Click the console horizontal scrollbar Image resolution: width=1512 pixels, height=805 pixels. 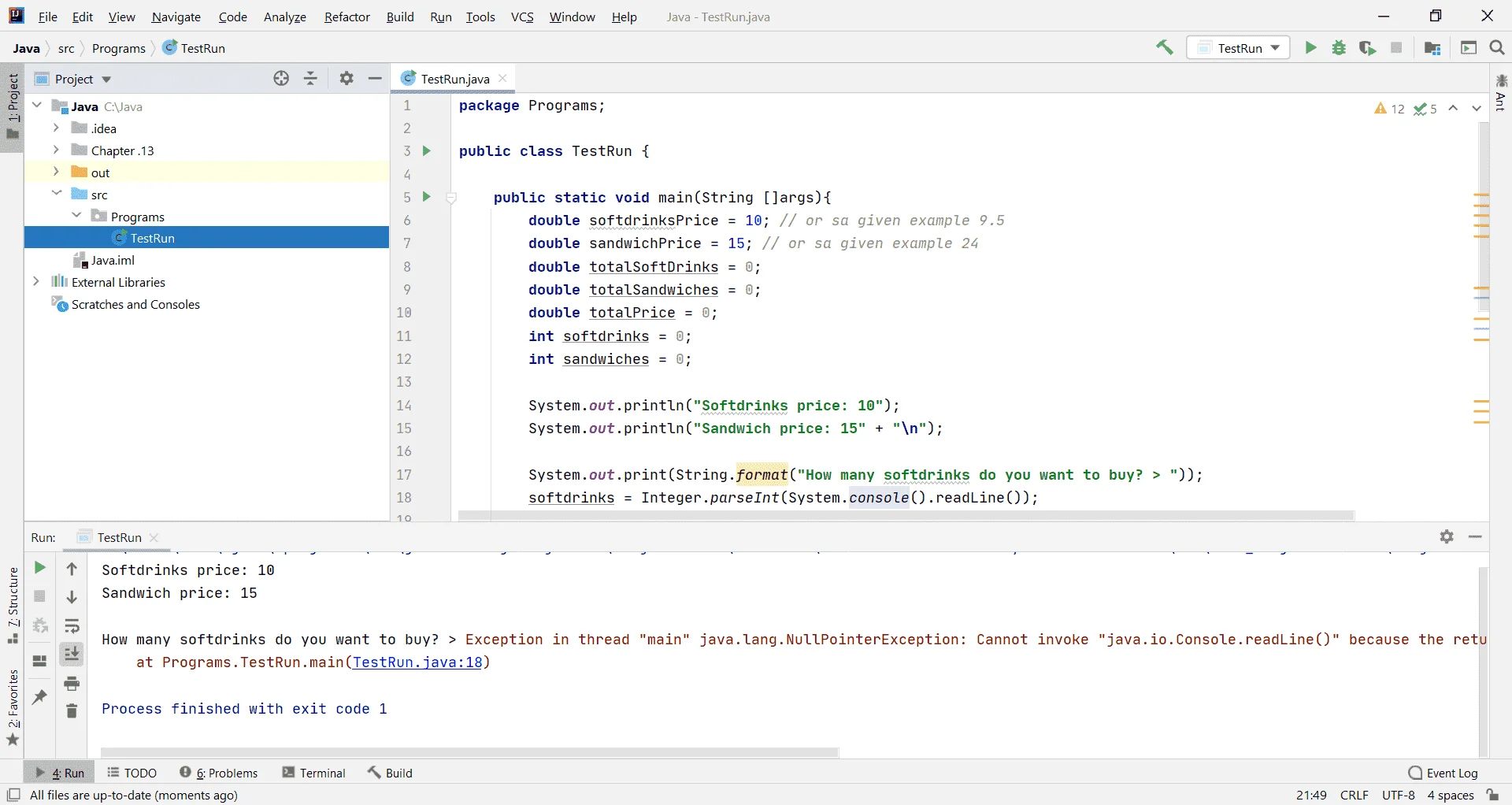[x=469, y=752]
